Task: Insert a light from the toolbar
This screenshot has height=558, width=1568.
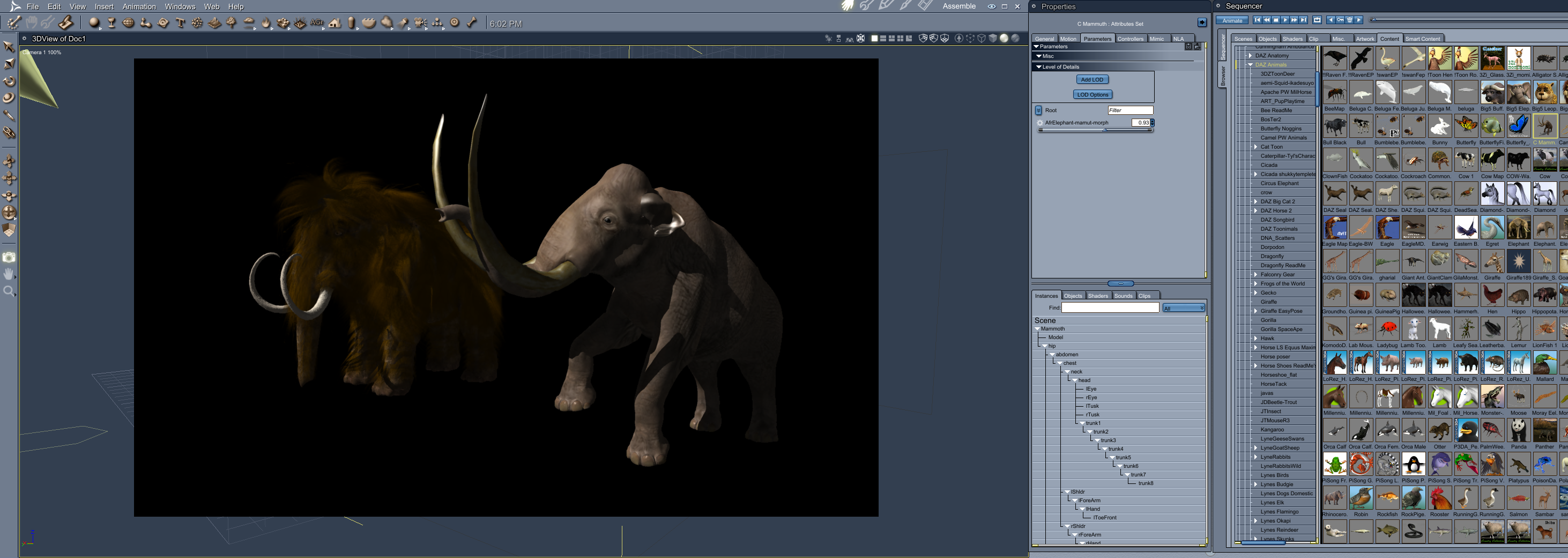Action: 404,23
